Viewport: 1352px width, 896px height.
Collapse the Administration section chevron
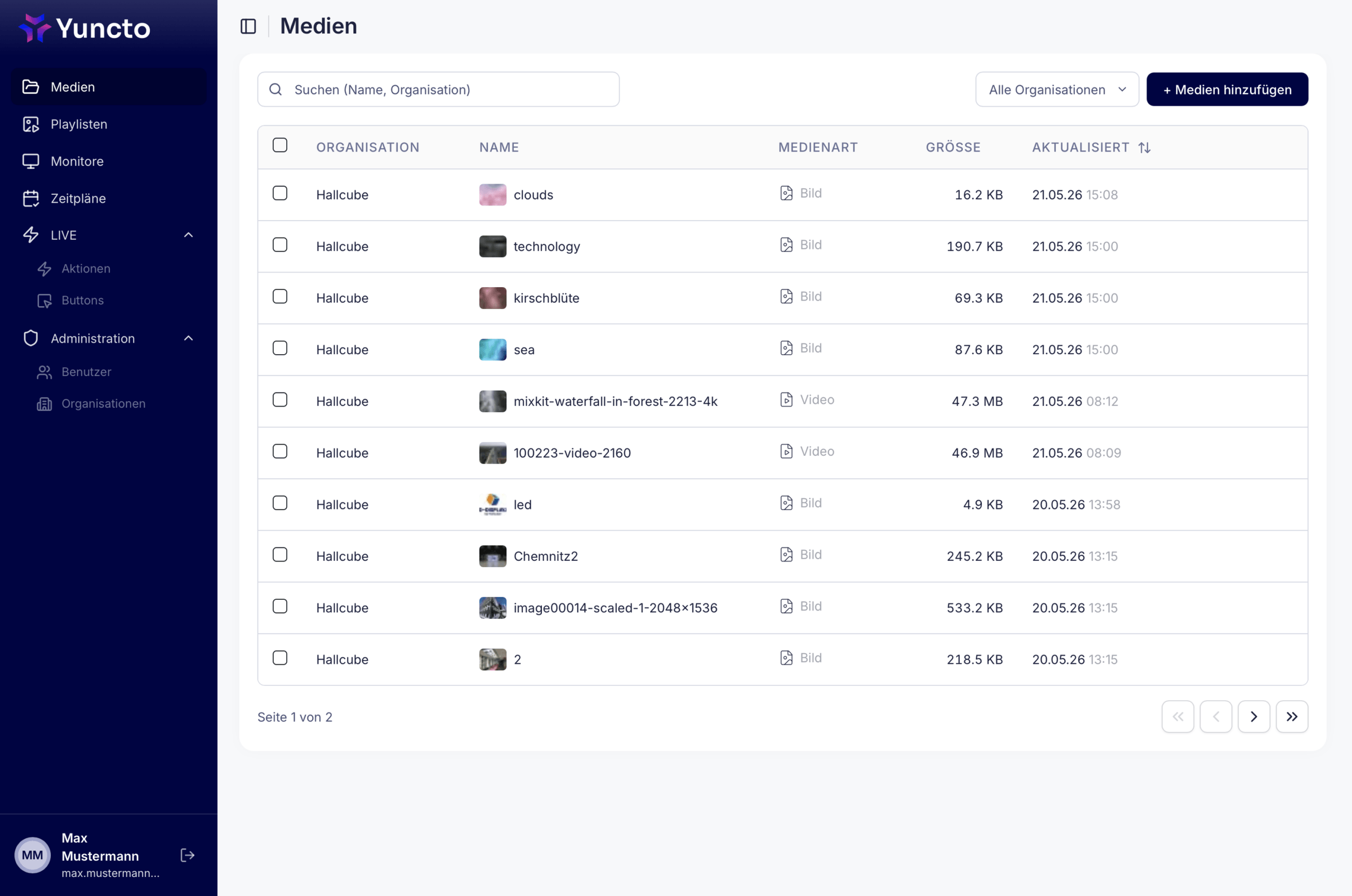click(189, 338)
